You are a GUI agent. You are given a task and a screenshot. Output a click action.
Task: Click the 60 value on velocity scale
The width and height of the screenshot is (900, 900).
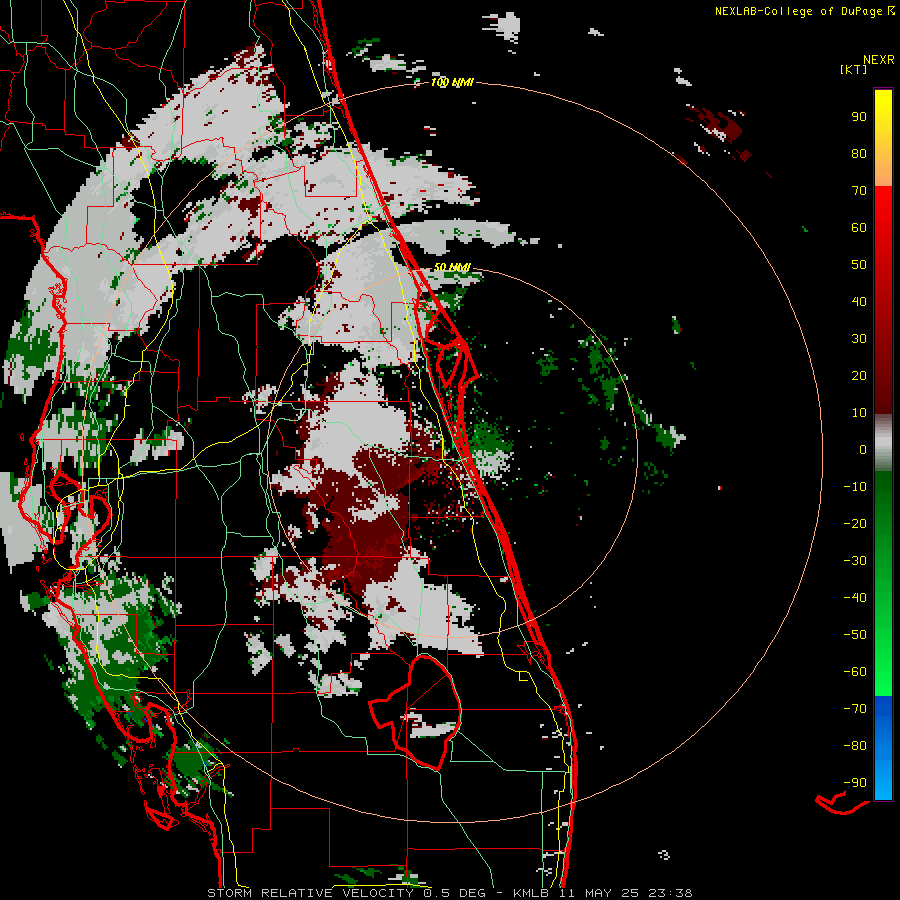859,228
